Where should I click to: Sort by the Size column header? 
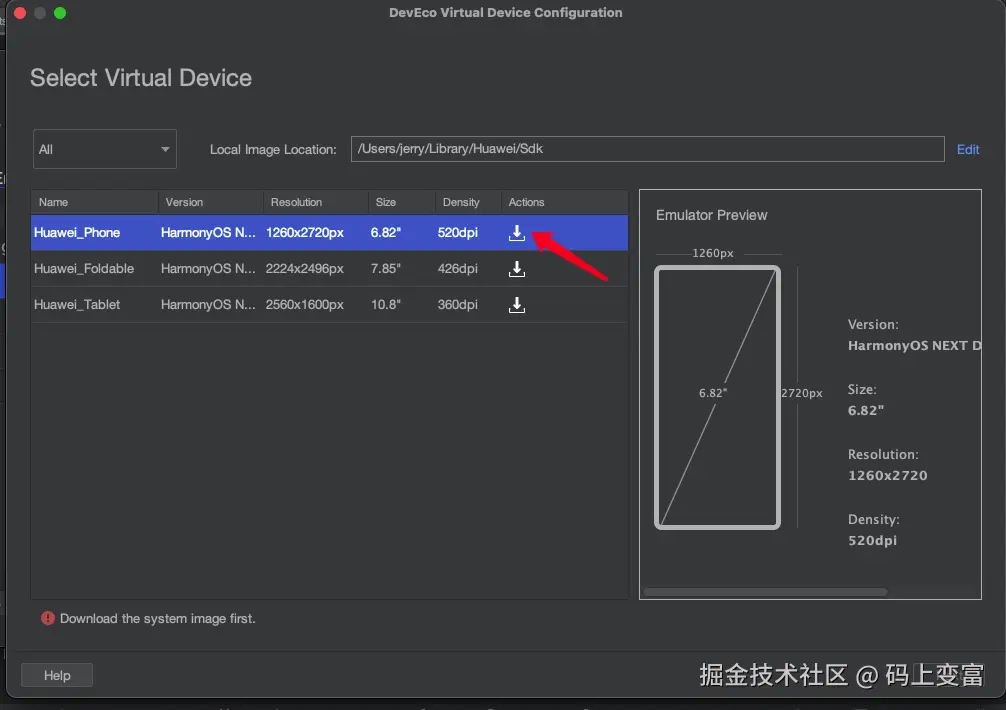402,202
